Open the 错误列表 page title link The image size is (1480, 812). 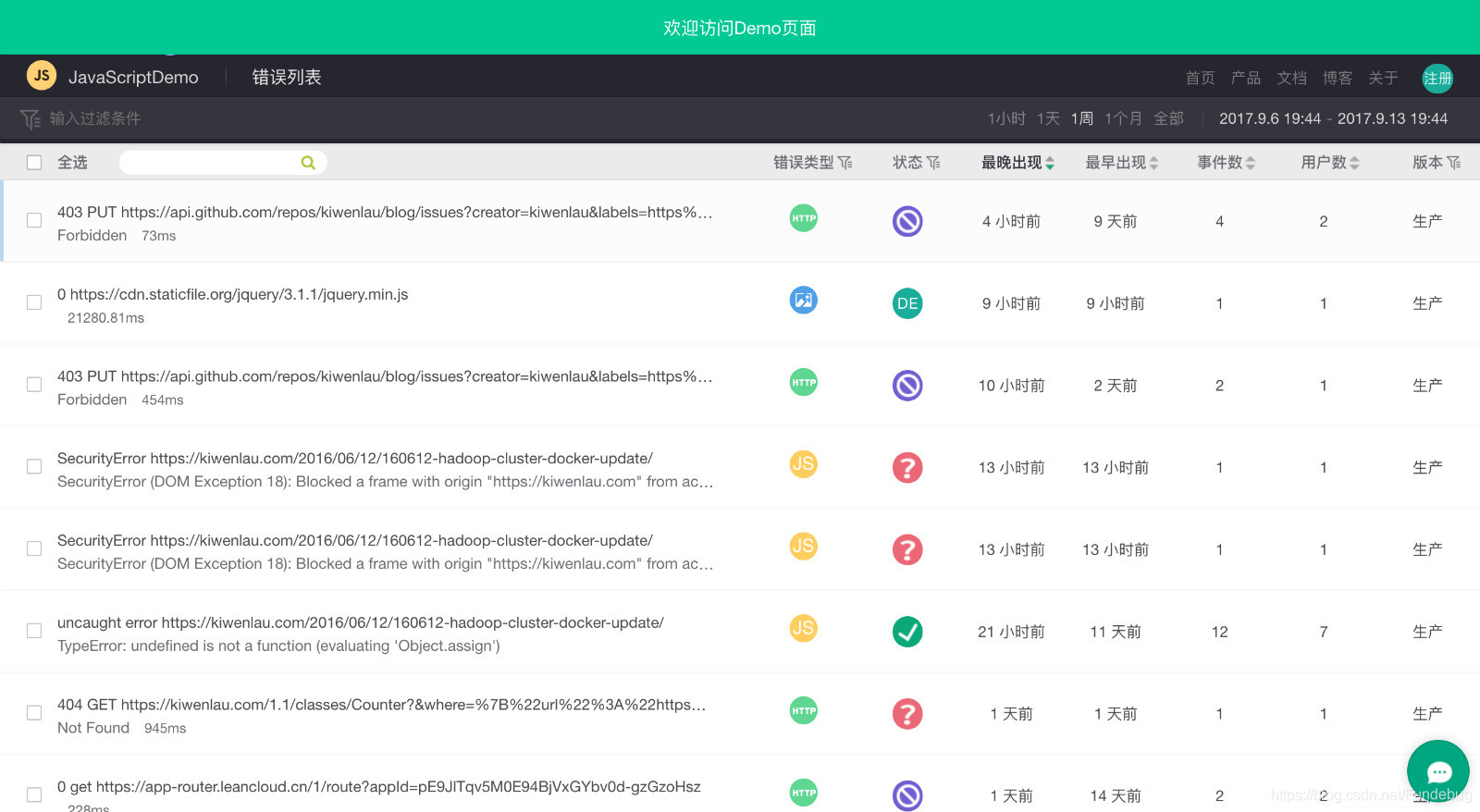click(x=287, y=77)
